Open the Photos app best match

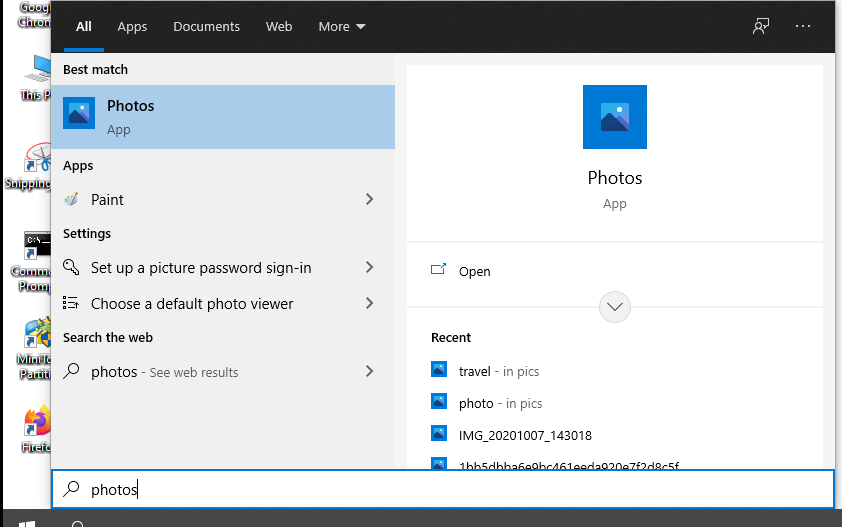[x=223, y=117]
